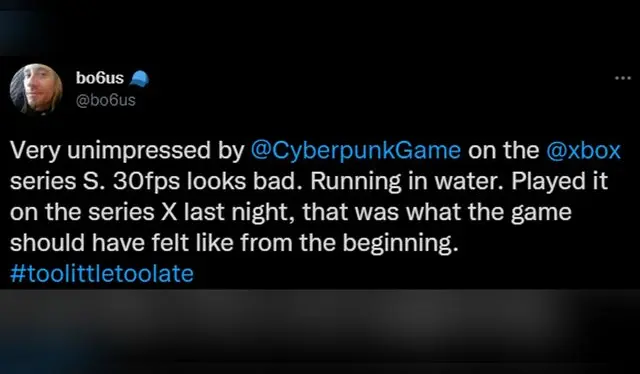The image size is (640, 374).
Task: Click the blue cap badge beside bo6us
Action: pyautogui.click(x=139, y=78)
